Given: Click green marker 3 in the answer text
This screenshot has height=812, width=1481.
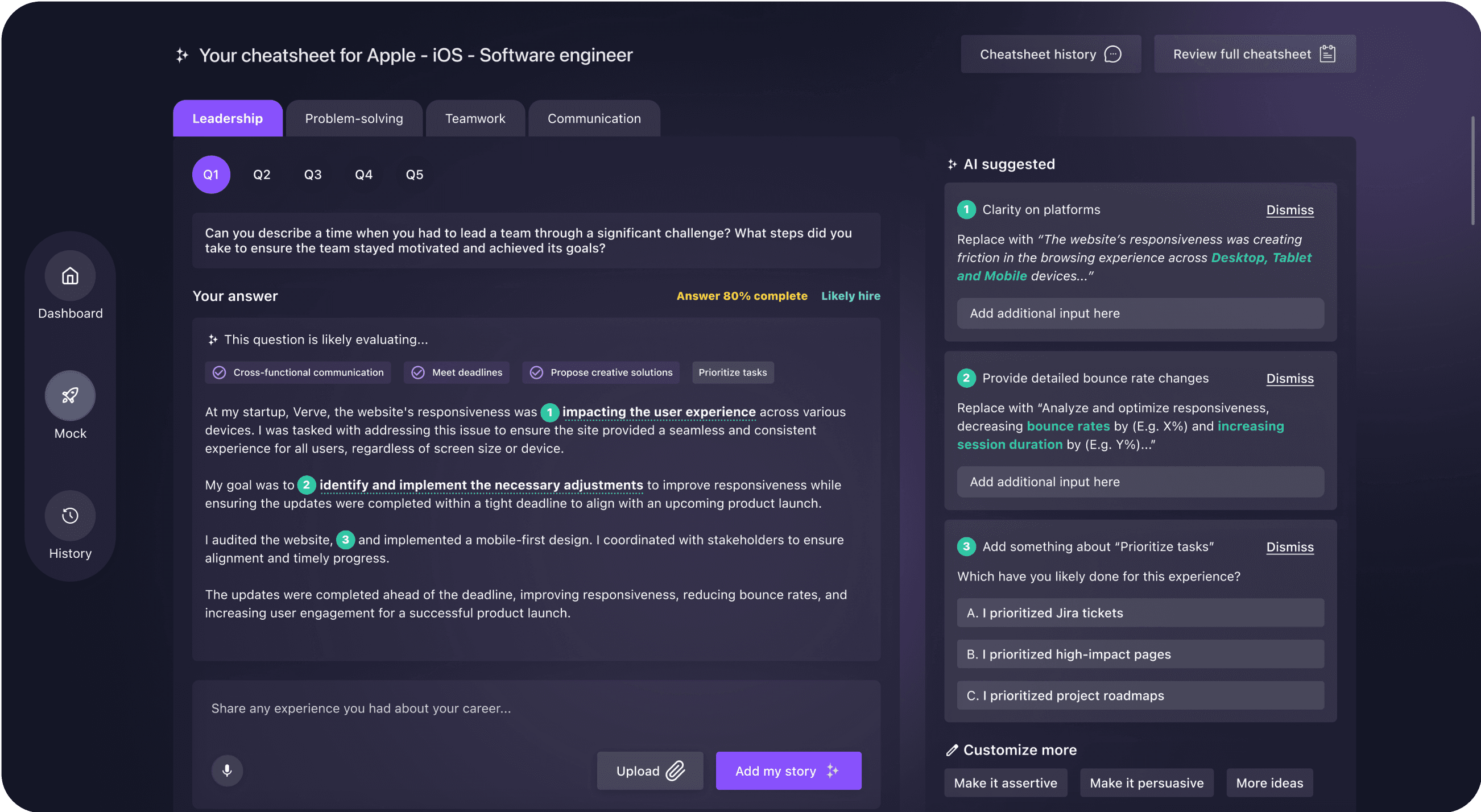Looking at the screenshot, I should click(345, 540).
